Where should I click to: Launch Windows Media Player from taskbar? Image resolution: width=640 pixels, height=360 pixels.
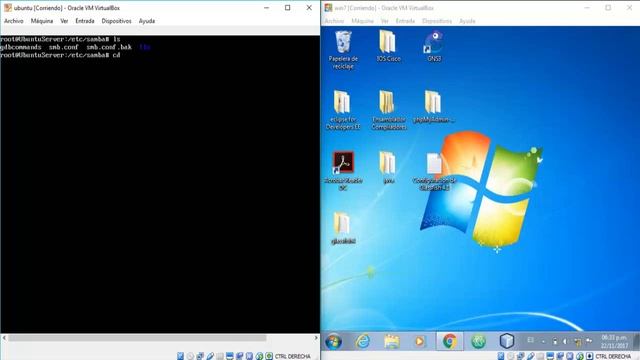coord(420,341)
